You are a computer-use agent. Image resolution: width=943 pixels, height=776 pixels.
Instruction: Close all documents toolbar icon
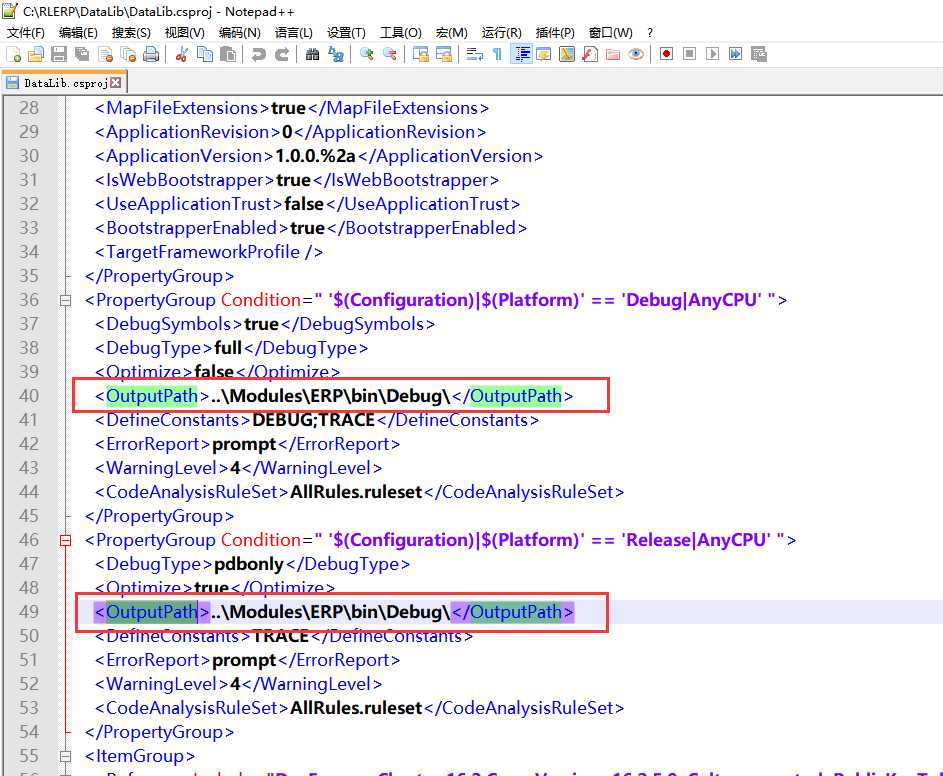tap(128, 55)
